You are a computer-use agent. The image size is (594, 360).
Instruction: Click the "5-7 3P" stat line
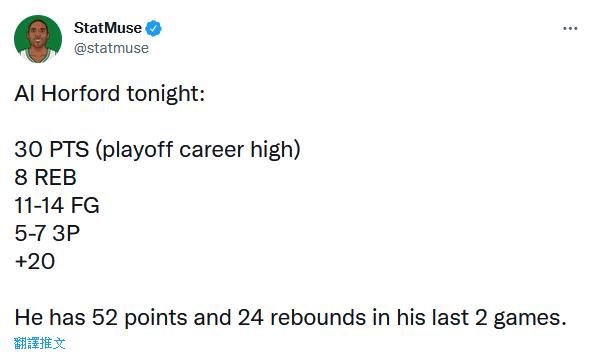tap(47, 233)
